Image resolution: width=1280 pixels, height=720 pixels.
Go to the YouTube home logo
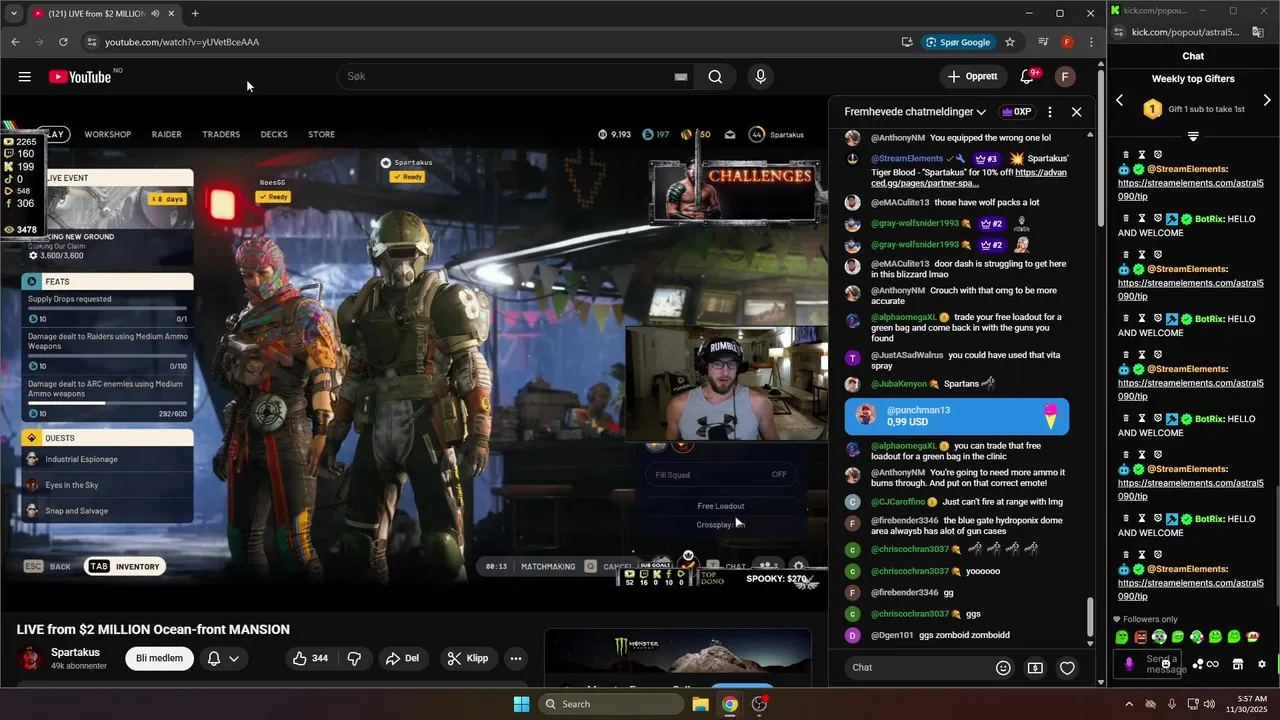(x=80, y=77)
